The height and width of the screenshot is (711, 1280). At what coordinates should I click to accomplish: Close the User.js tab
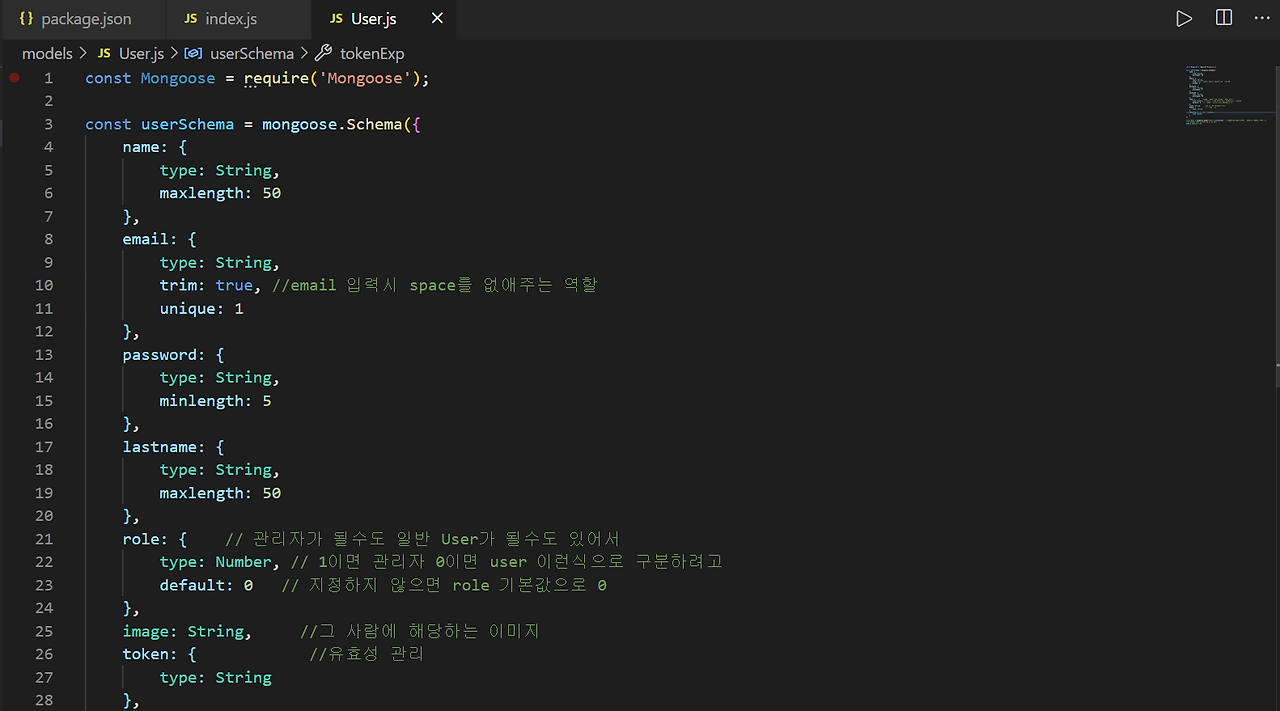click(x=436, y=17)
